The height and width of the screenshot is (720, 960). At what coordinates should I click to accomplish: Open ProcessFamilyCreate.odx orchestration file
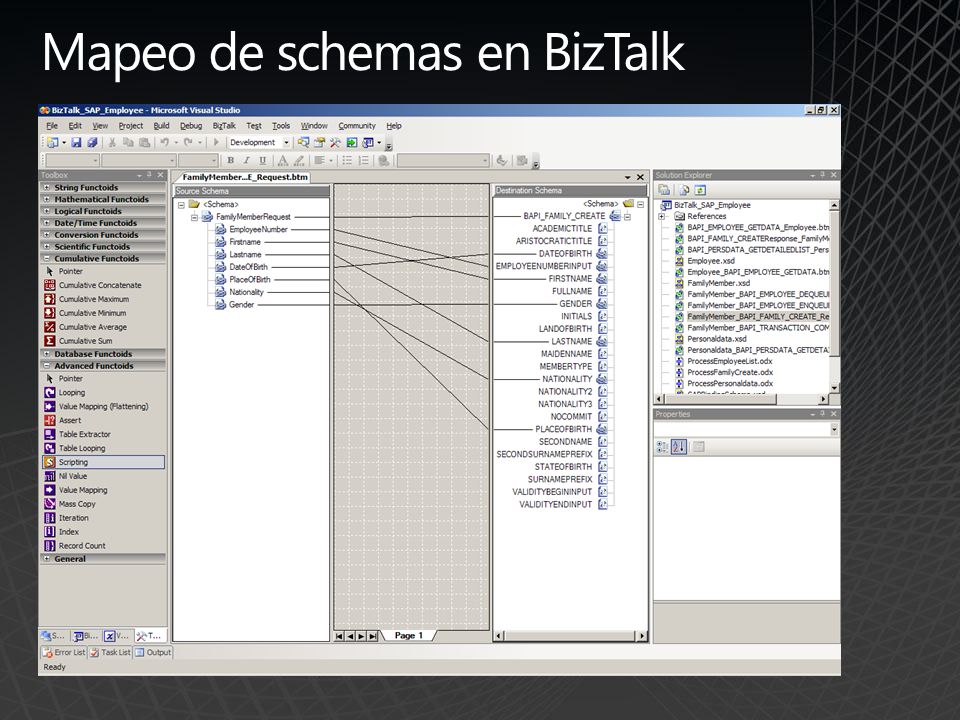click(x=730, y=372)
